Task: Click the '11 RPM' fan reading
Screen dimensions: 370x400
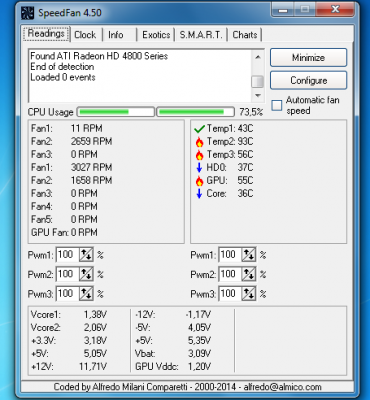Action: tap(87, 129)
